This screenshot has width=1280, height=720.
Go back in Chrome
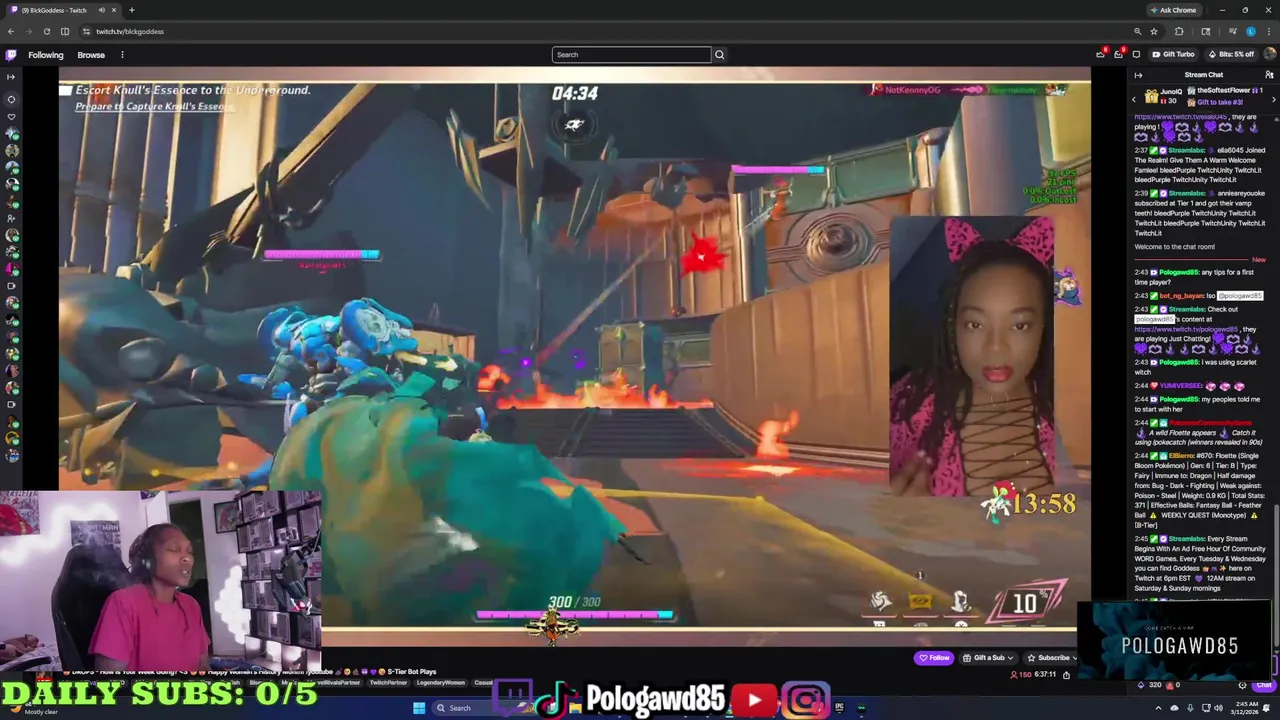pos(11,31)
